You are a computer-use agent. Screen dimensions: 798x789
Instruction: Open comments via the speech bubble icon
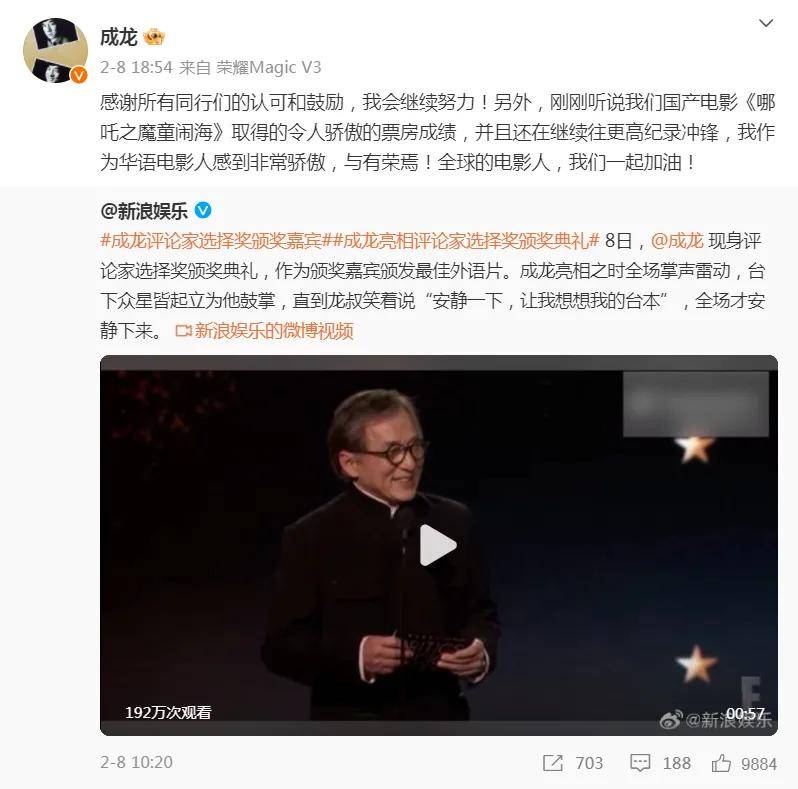coord(640,763)
